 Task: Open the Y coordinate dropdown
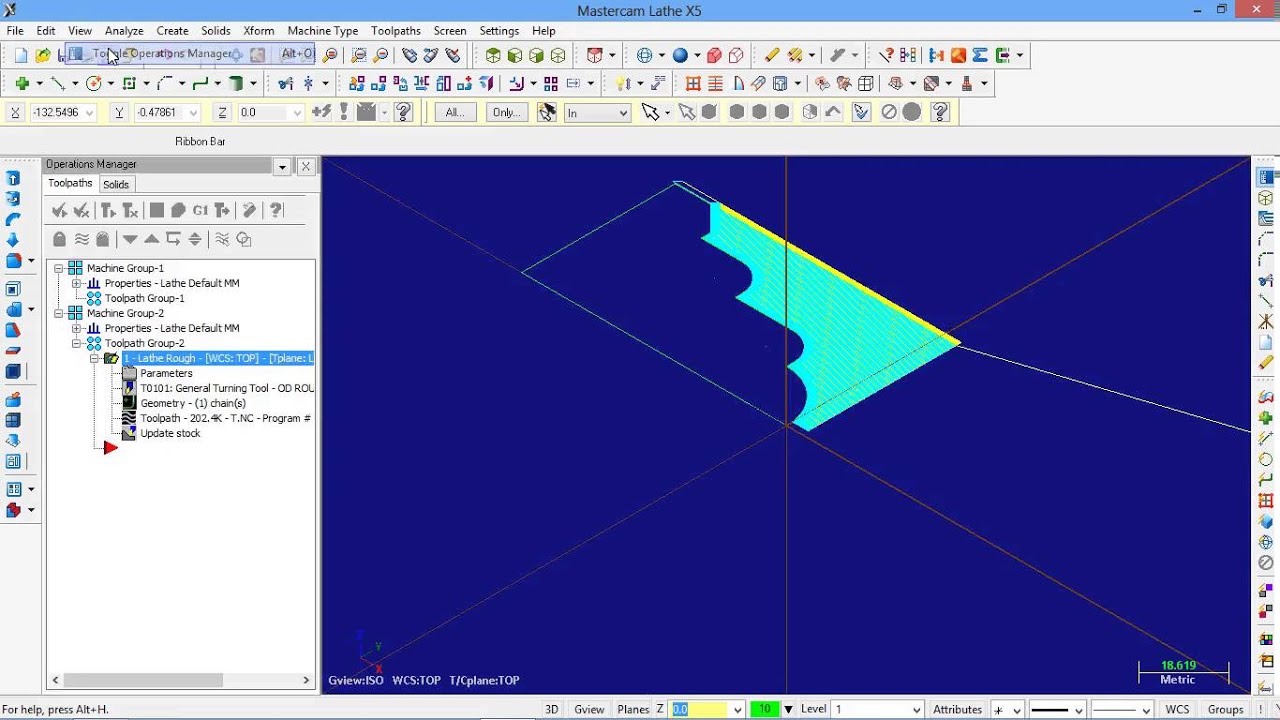pos(193,113)
